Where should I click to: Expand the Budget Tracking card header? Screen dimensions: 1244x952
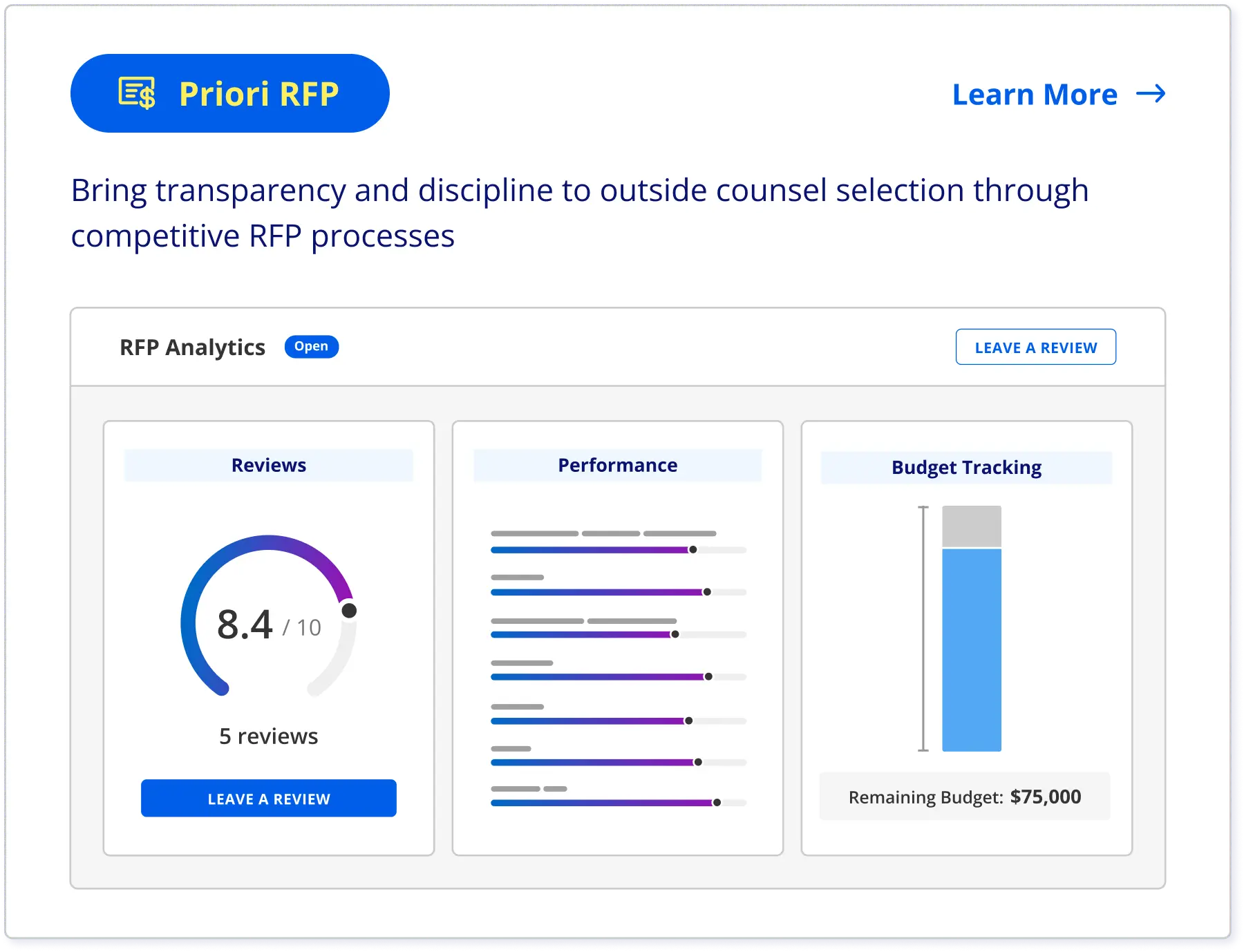[965, 467]
